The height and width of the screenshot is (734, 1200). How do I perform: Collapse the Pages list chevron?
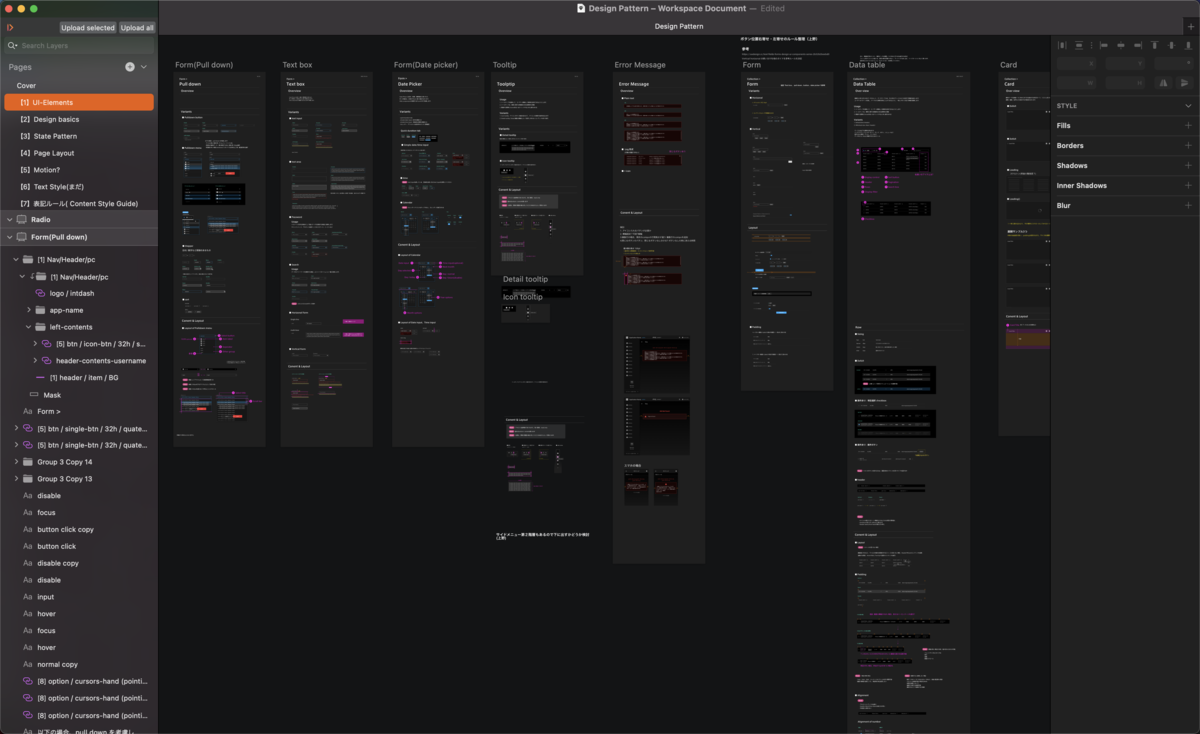click(x=144, y=67)
